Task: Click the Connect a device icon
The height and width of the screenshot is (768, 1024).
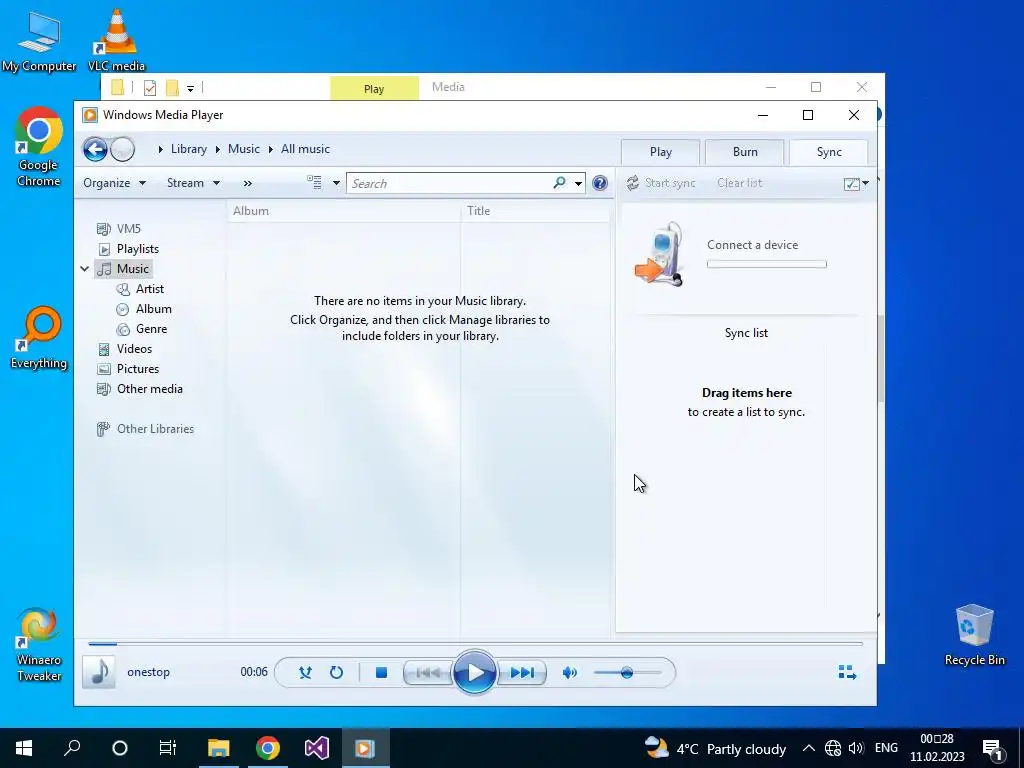Action: coord(658,255)
